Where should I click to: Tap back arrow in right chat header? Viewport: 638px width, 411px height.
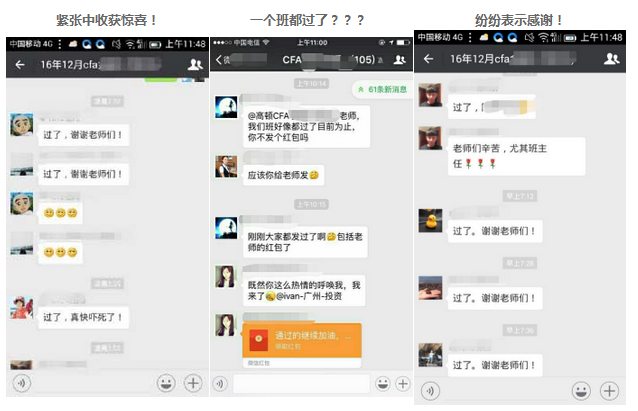click(428, 59)
